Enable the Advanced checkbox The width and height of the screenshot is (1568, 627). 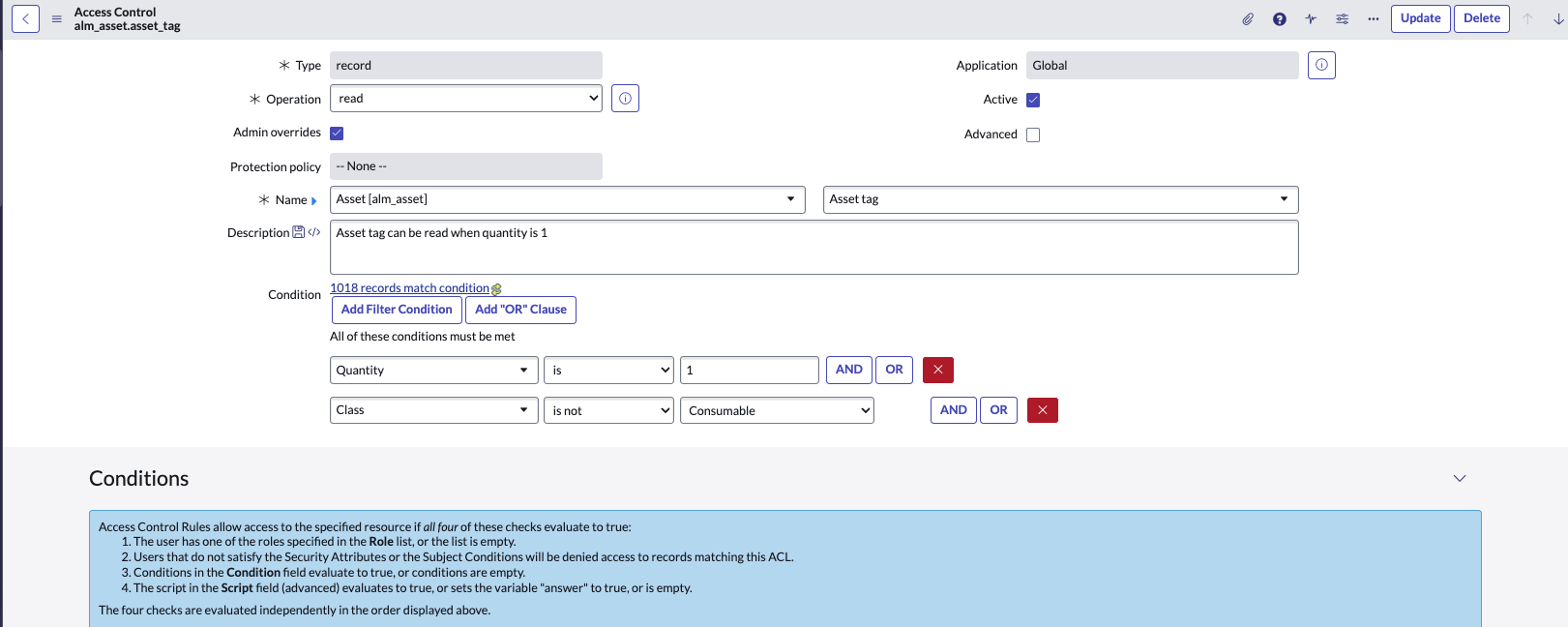click(x=1033, y=134)
